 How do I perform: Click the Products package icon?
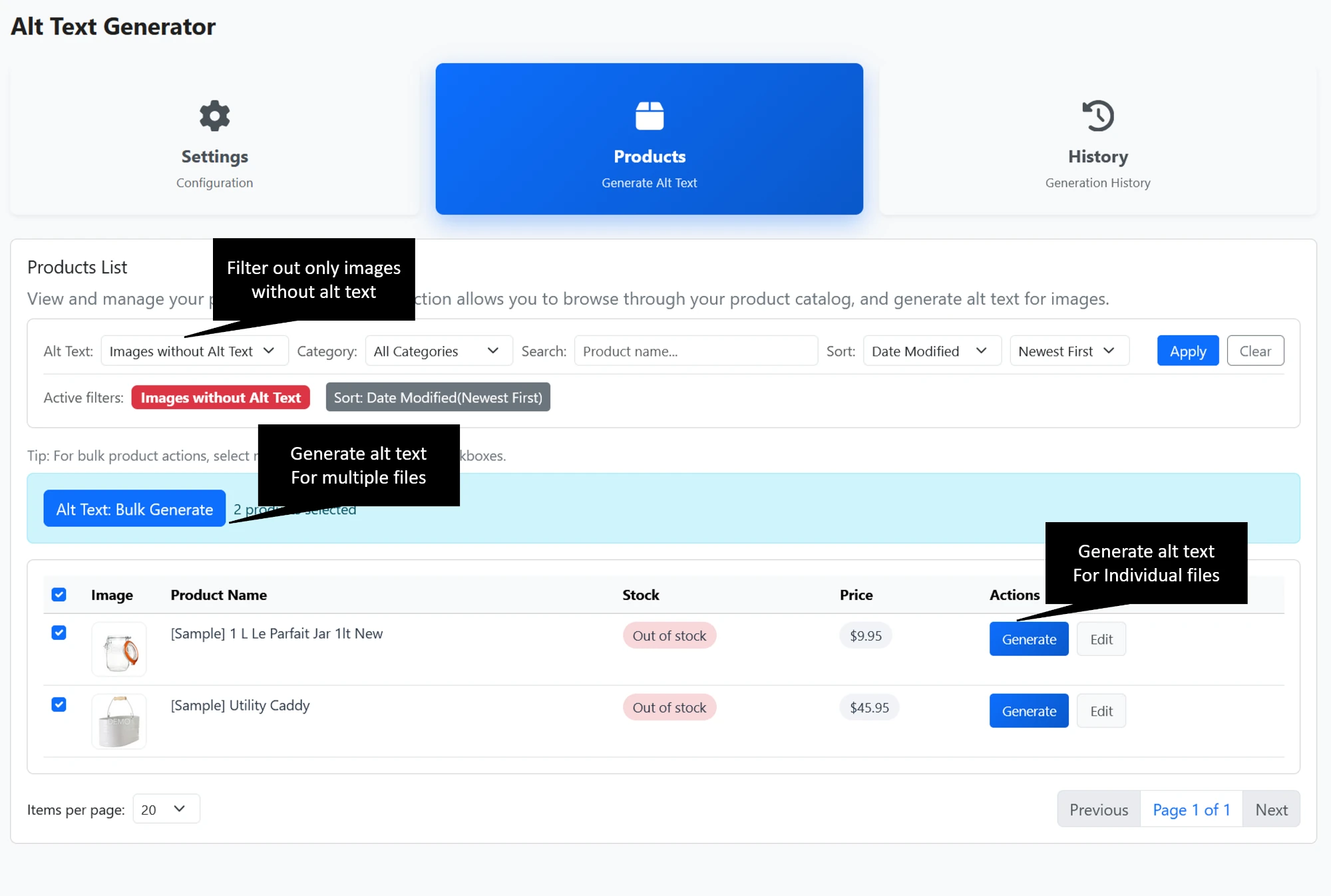pyautogui.click(x=649, y=115)
